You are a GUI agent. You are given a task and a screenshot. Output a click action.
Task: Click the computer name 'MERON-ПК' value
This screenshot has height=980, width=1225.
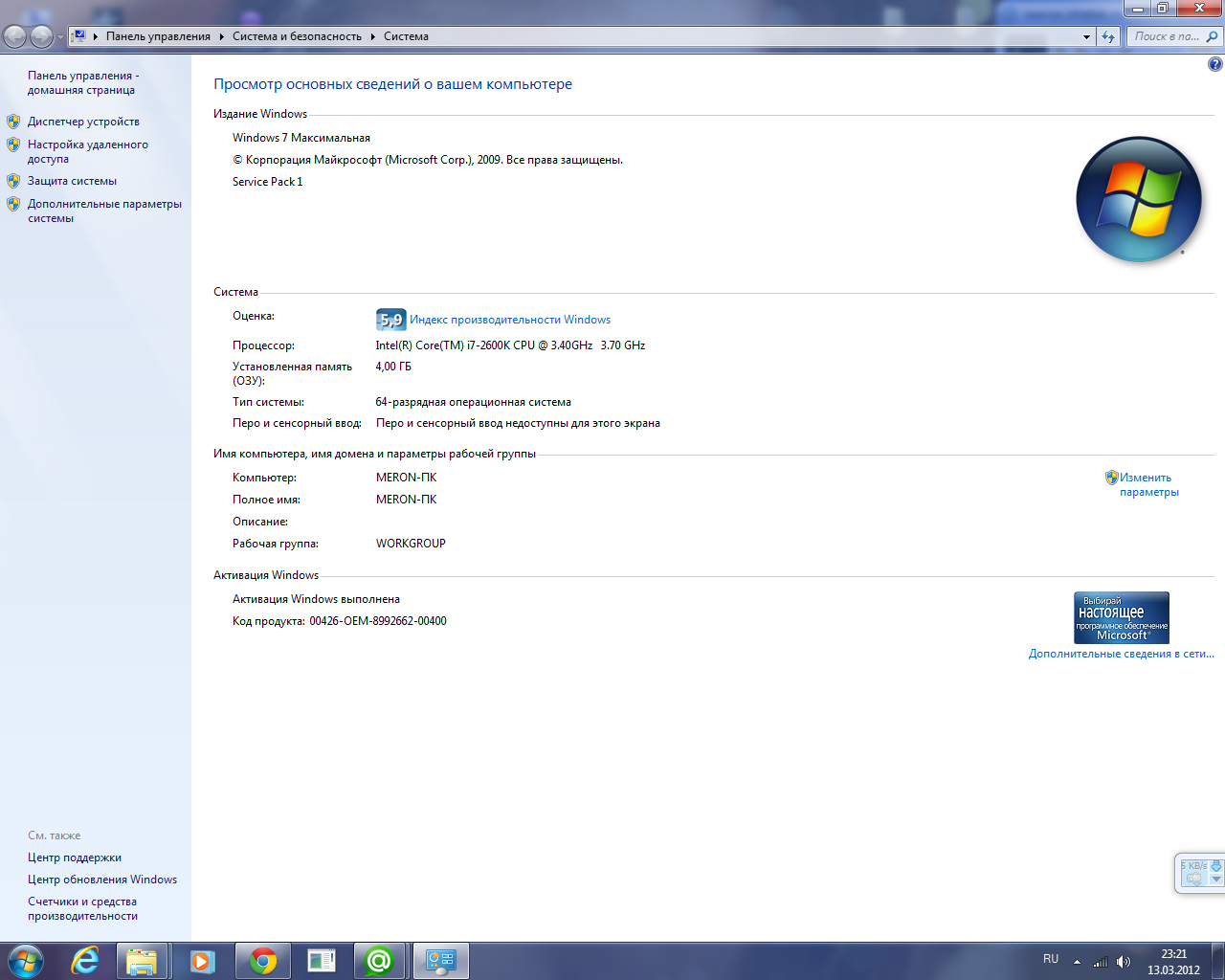tap(406, 478)
